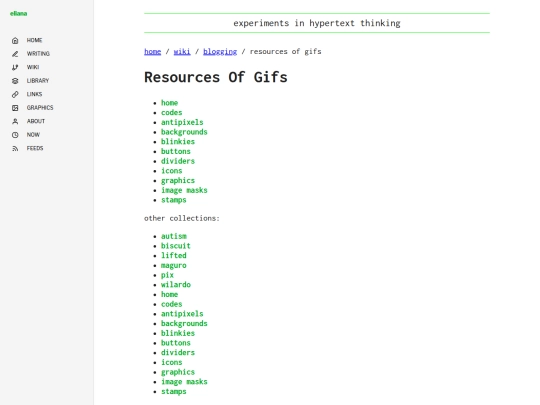The height and width of the screenshot is (405, 540).
Task: Click the 'other collections:' label
Action: coord(182,218)
